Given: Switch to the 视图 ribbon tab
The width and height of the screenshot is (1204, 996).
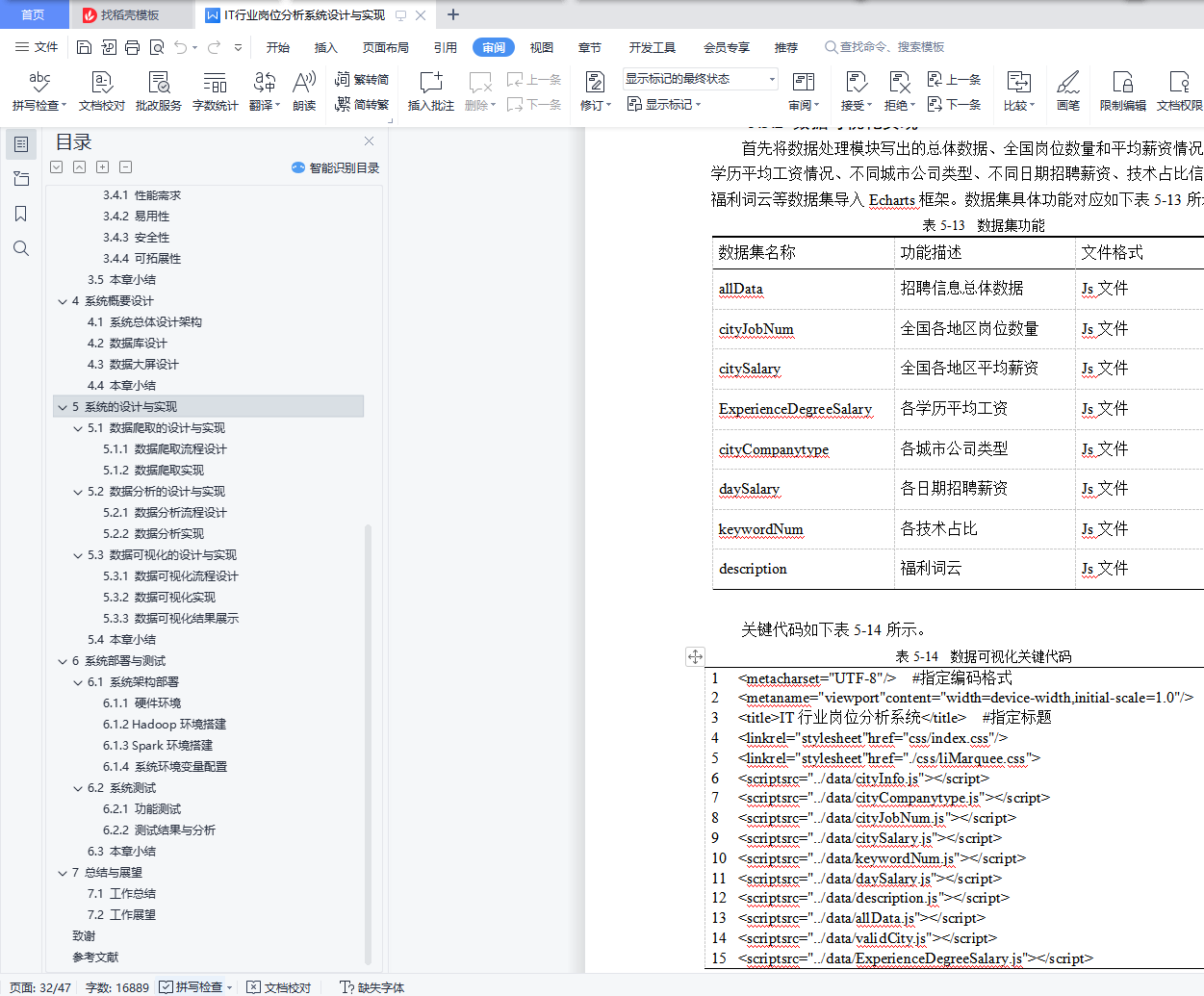Looking at the screenshot, I should [542, 47].
